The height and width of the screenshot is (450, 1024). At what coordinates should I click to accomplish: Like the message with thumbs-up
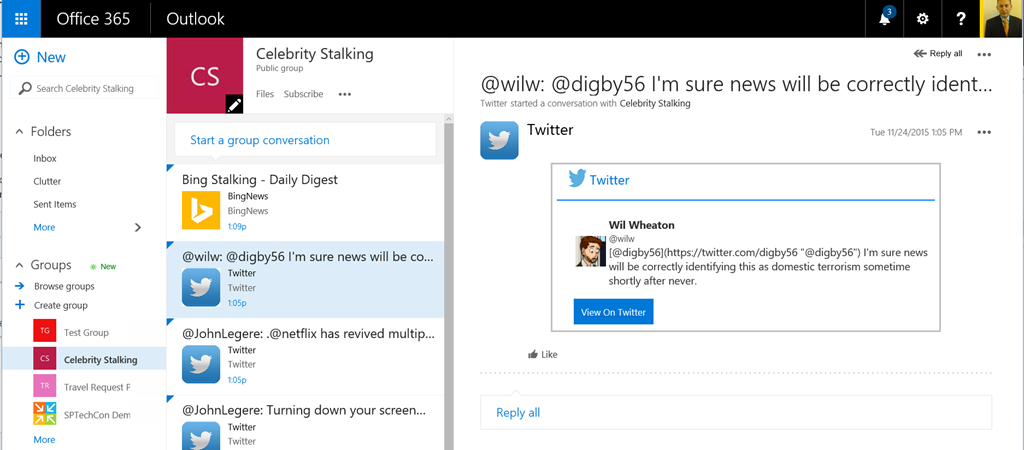click(x=542, y=355)
